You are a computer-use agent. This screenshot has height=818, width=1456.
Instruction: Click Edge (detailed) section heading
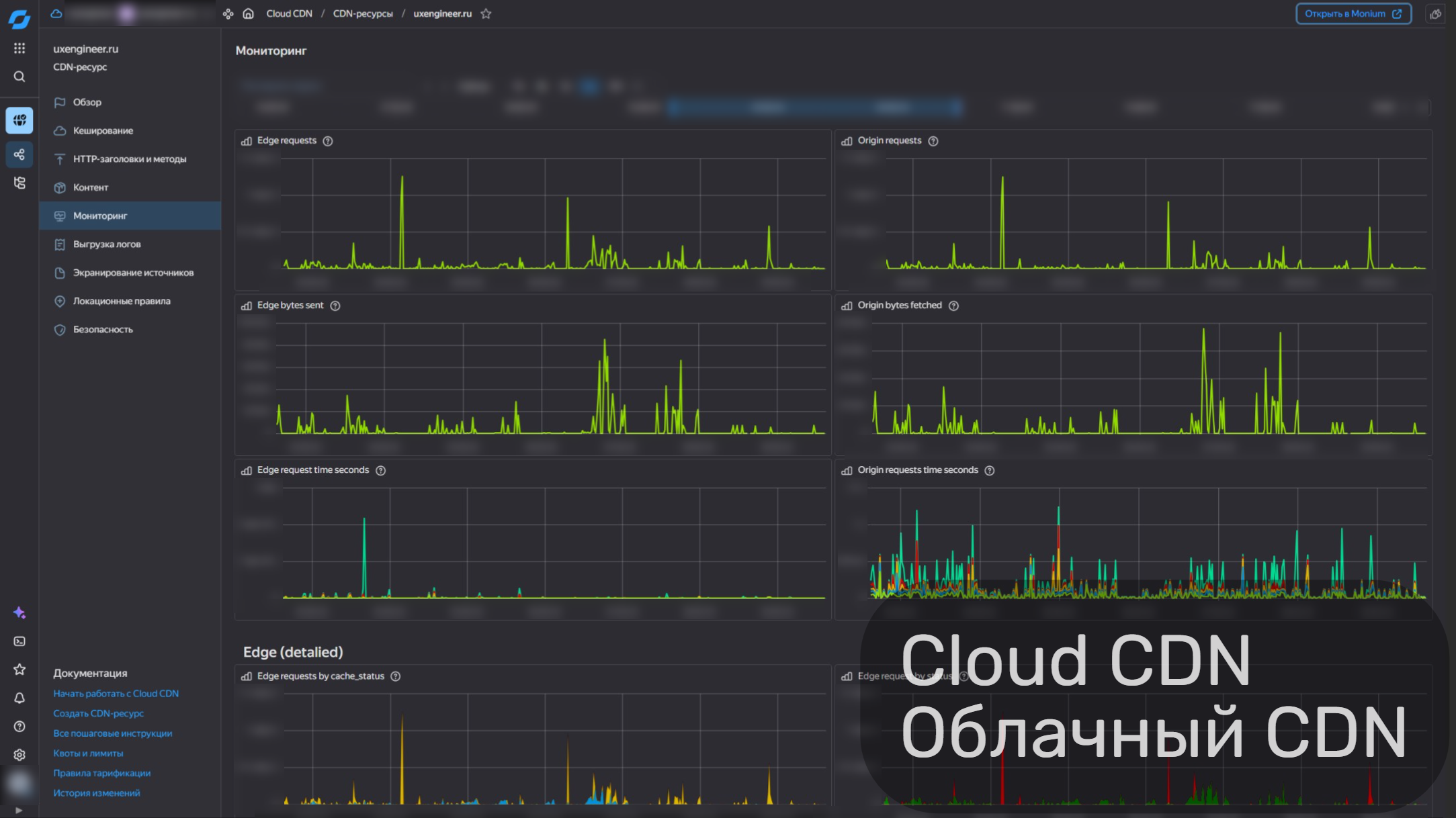point(293,652)
